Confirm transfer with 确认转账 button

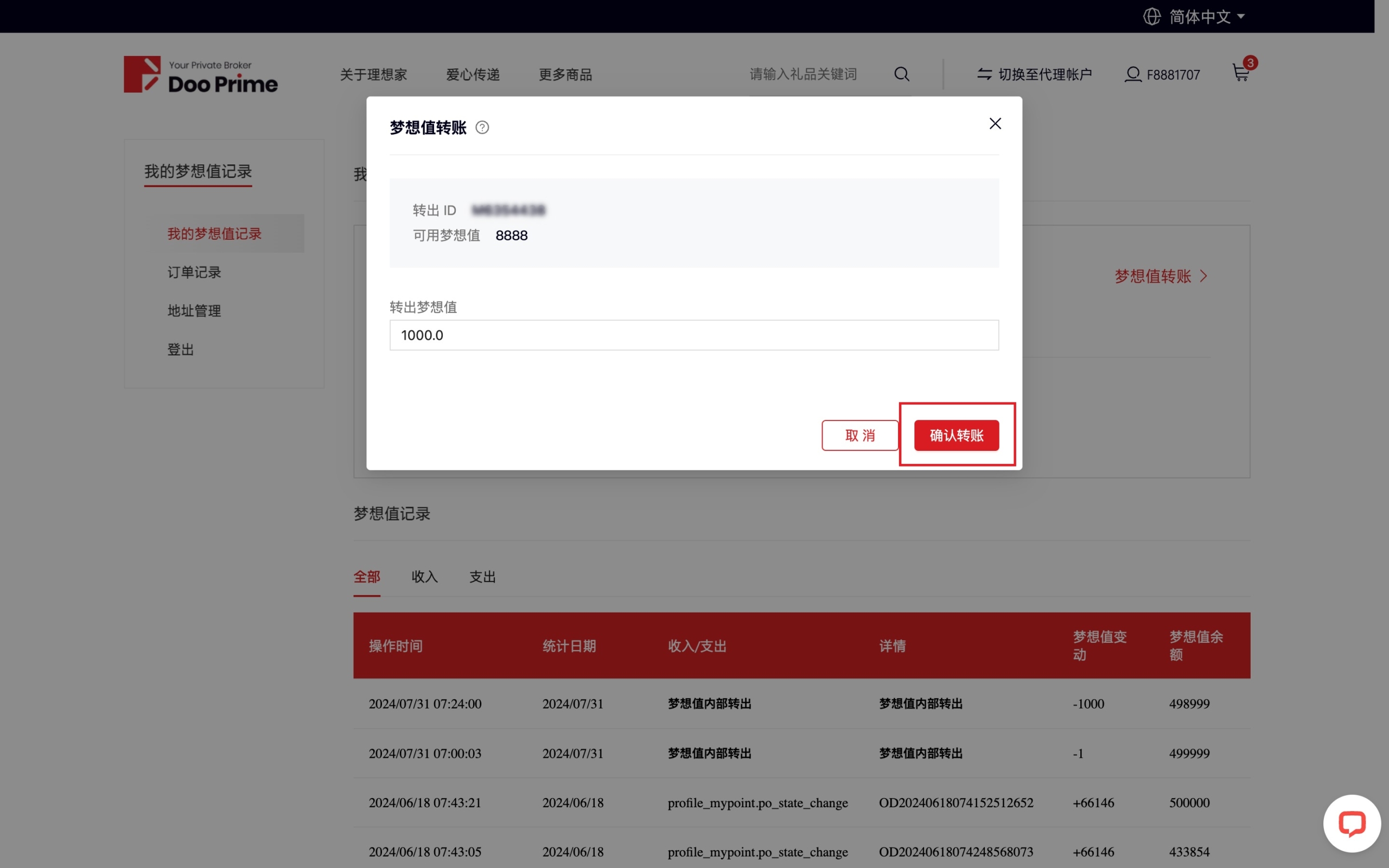coord(956,435)
